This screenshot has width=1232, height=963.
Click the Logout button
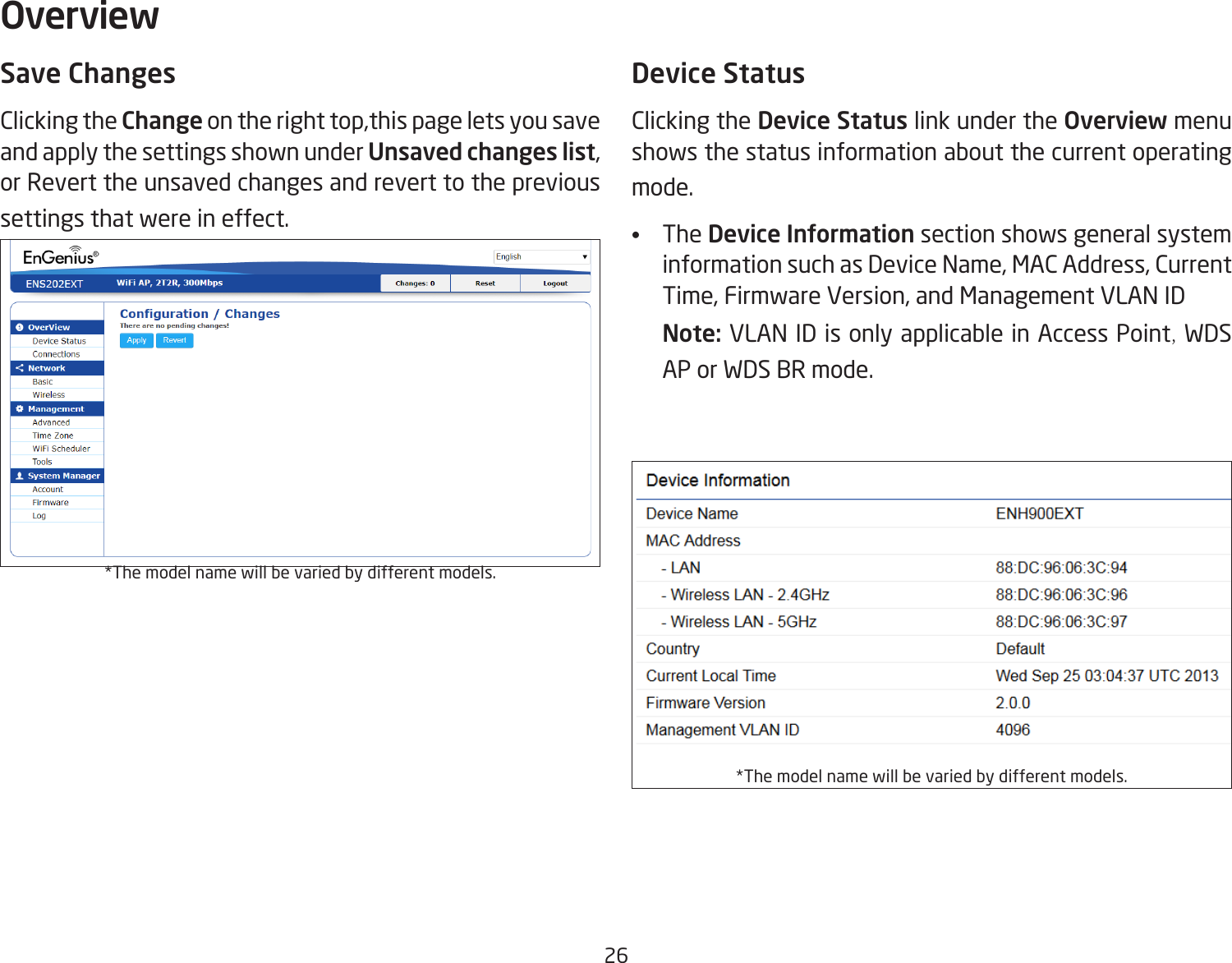click(x=555, y=283)
